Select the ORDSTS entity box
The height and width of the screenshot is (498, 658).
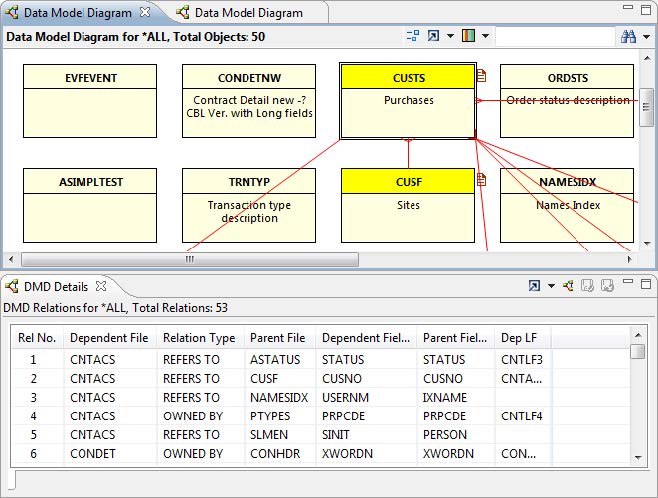pyautogui.click(x=567, y=101)
